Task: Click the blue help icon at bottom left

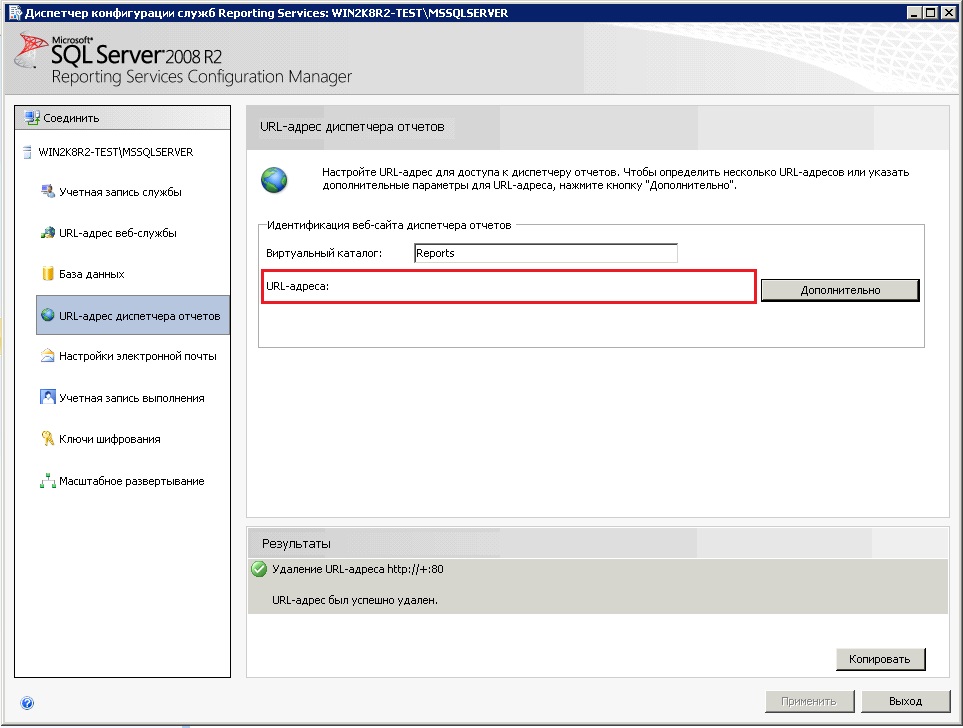Action: (27, 703)
